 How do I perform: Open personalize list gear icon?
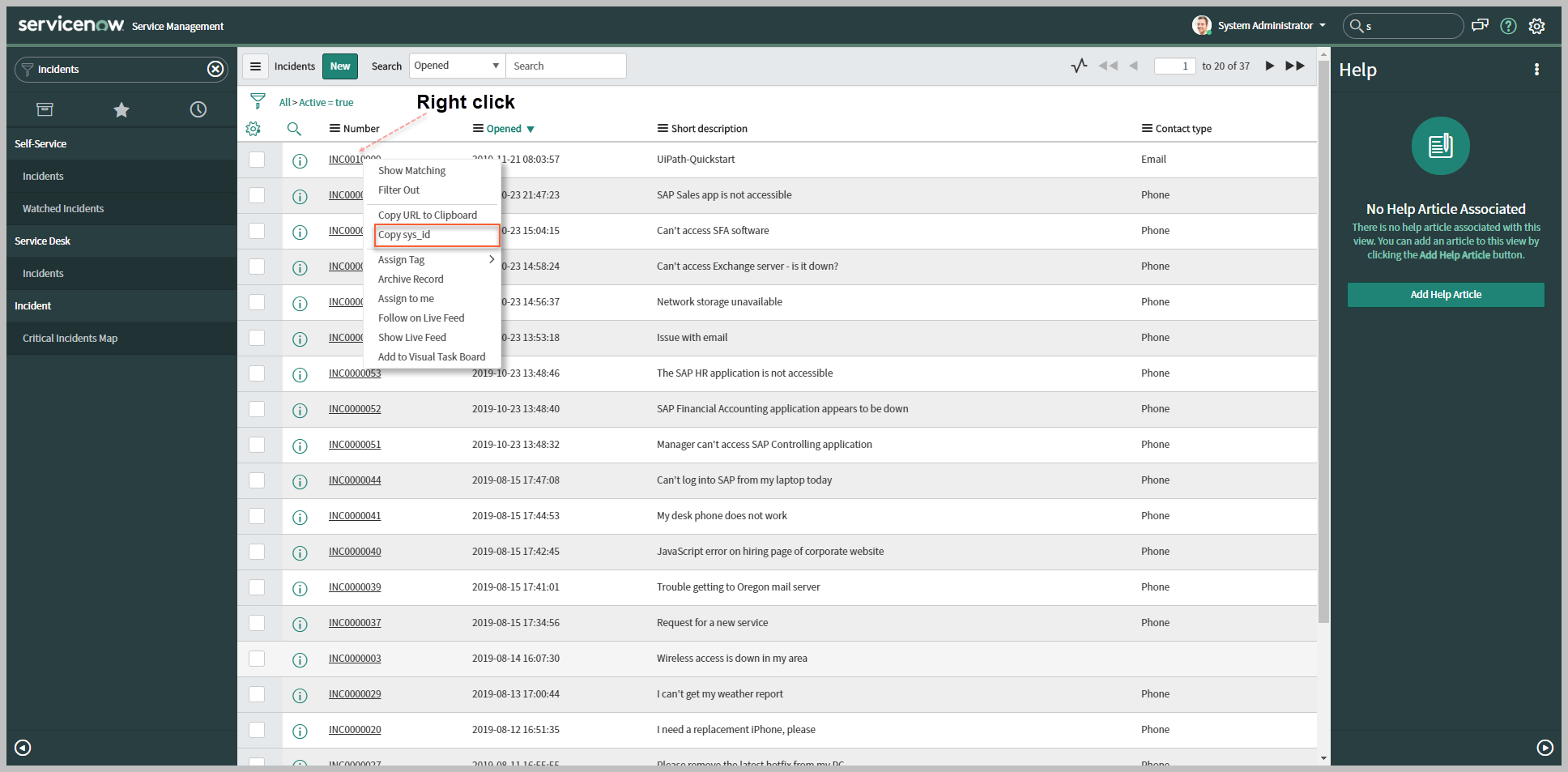pyautogui.click(x=254, y=129)
